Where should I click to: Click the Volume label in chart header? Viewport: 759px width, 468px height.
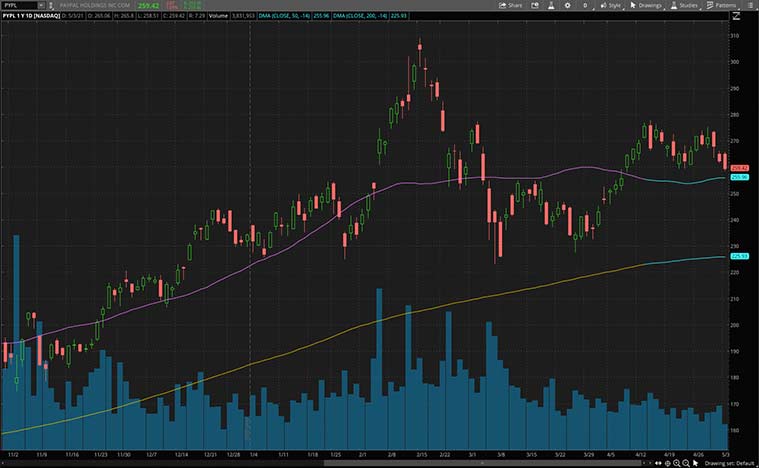coord(219,16)
